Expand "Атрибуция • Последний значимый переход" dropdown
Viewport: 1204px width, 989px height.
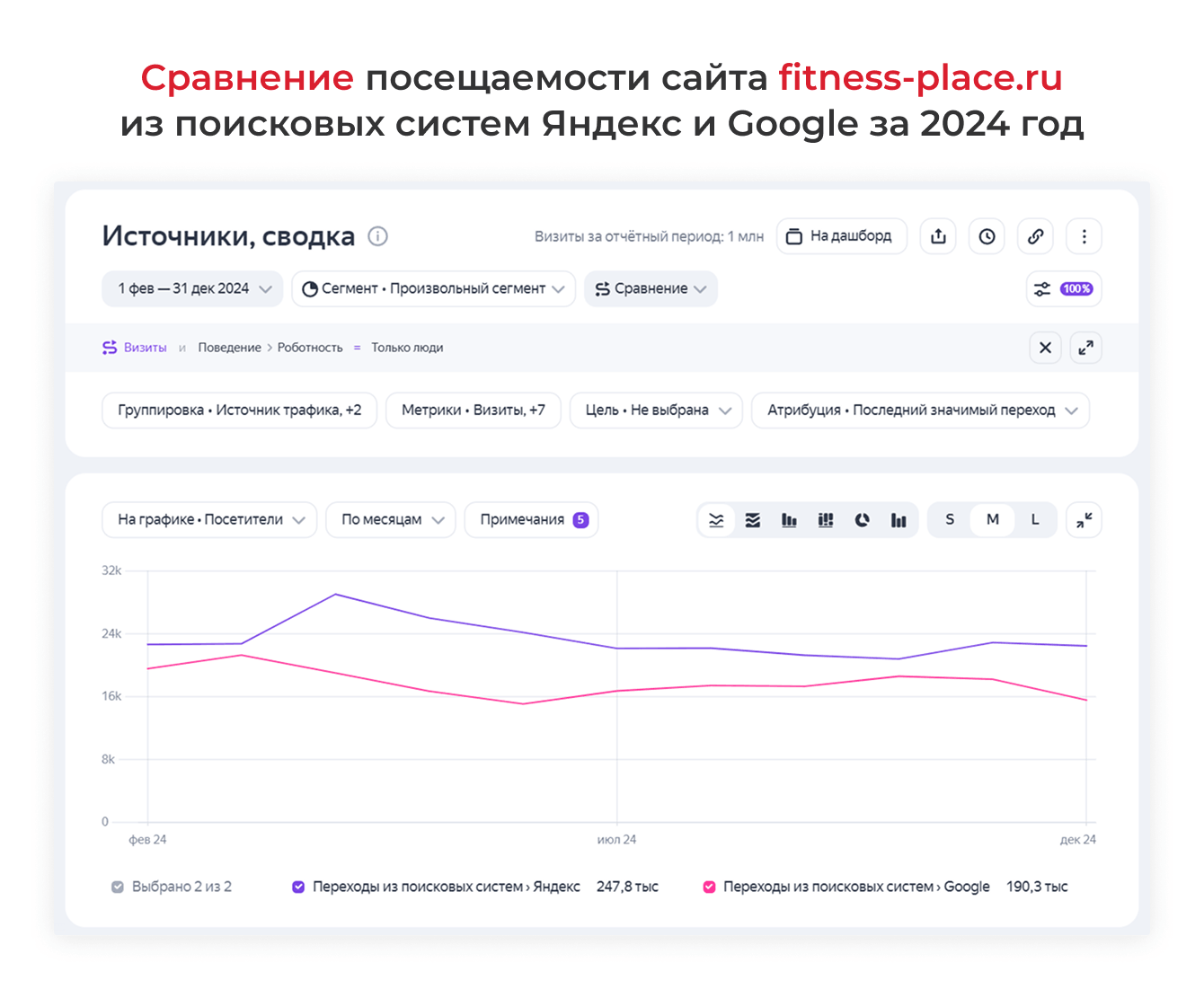click(920, 411)
